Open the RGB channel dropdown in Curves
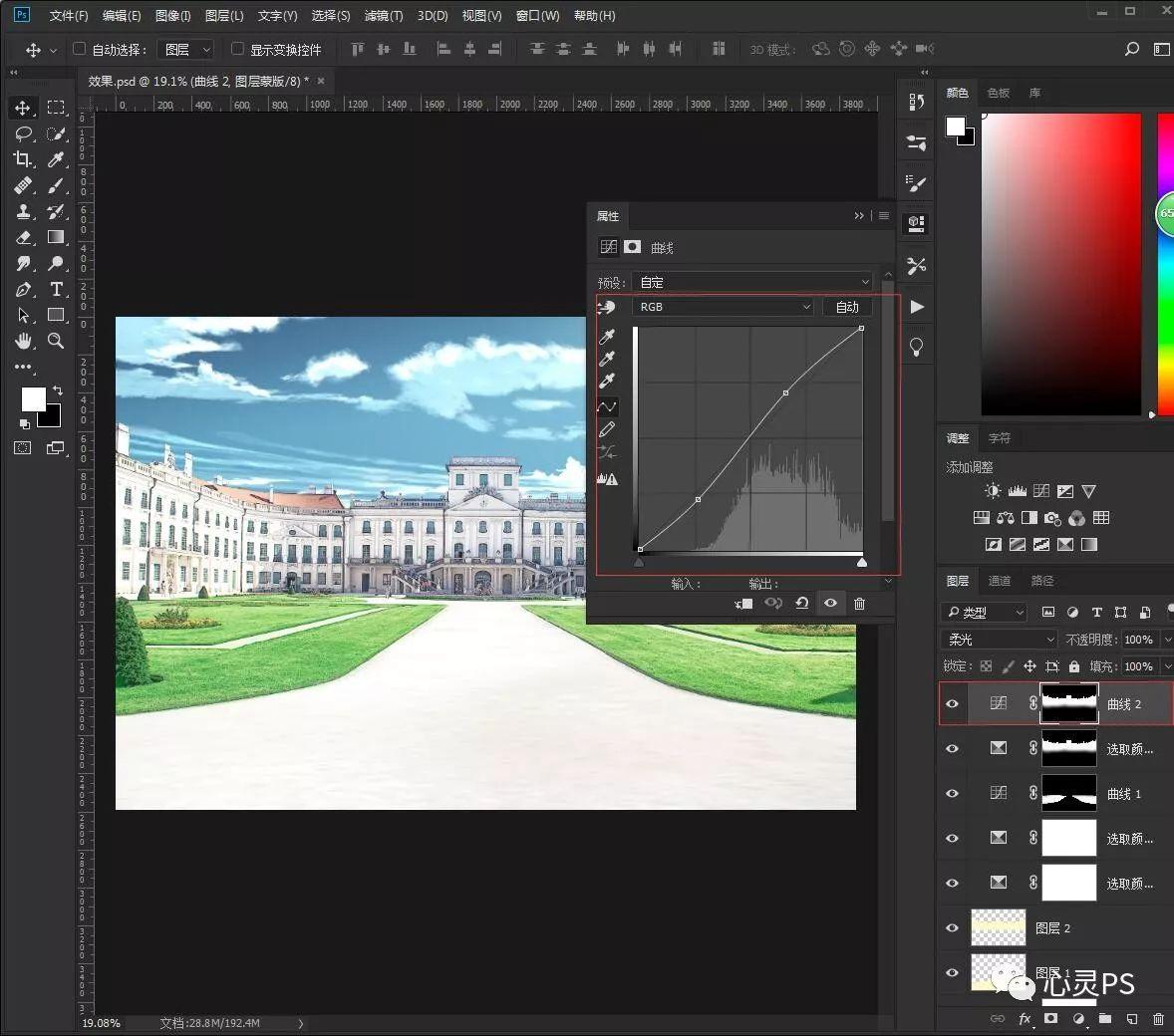This screenshot has width=1174, height=1036. point(723,307)
